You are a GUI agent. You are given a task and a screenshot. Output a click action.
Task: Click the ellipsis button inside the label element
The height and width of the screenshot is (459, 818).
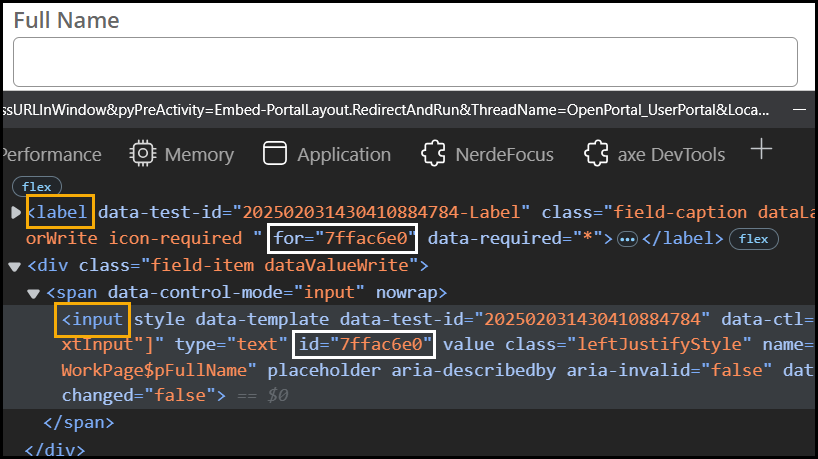pyautogui.click(x=627, y=239)
